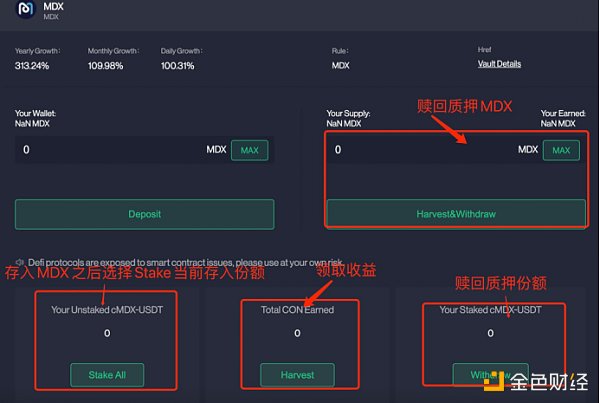Click Withdraw under Your Staked cMDX-USDT

coord(484,374)
